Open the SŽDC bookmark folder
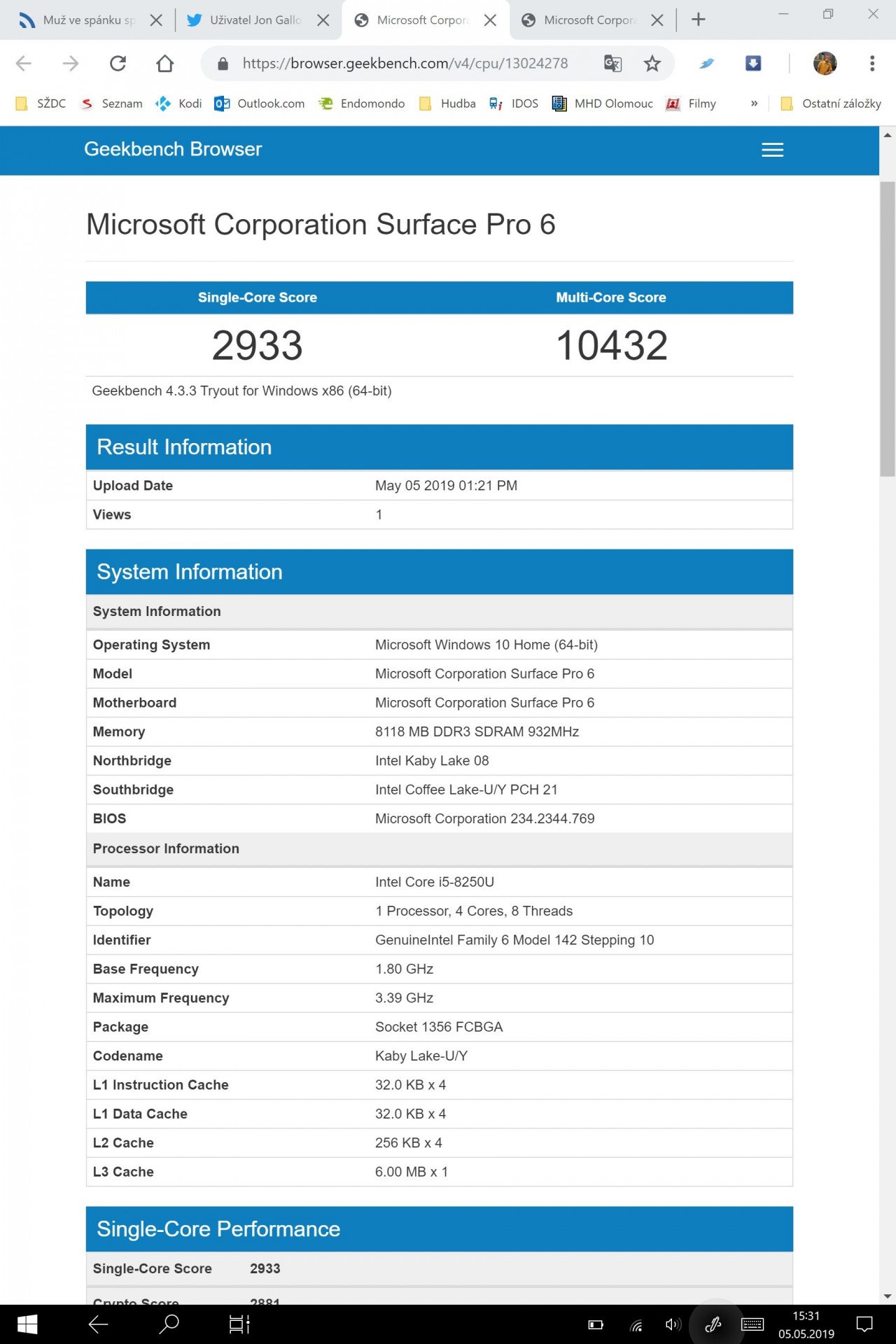The height and width of the screenshot is (1344, 896). pos(41,104)
